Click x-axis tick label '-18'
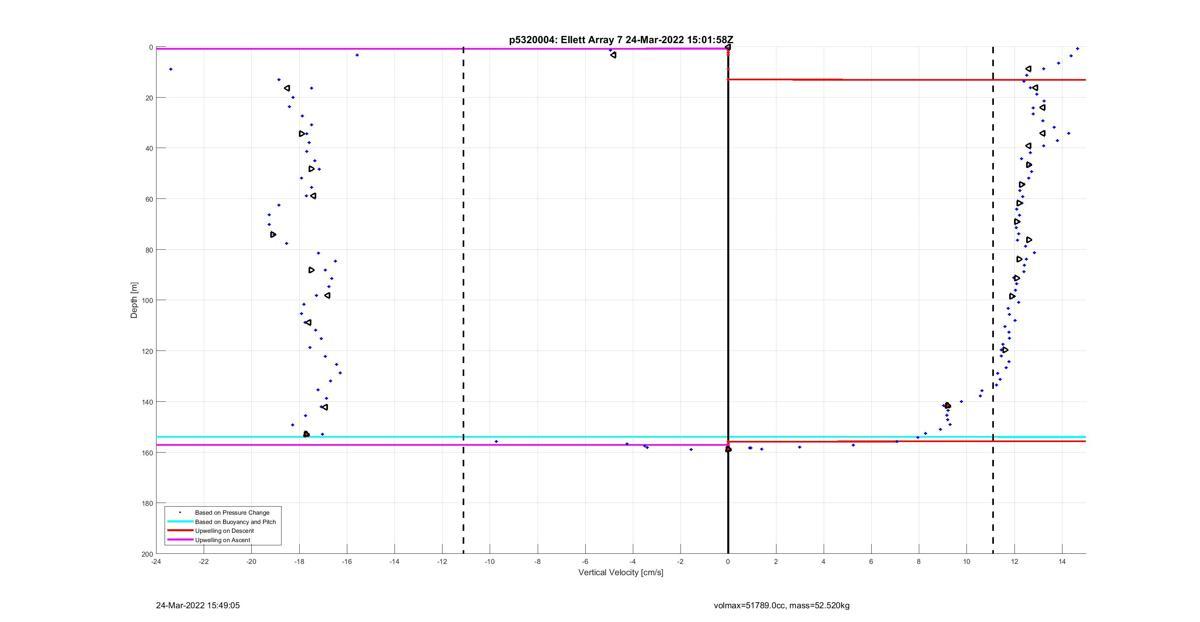Screen dimensions: 1200x622 point(299,562)
